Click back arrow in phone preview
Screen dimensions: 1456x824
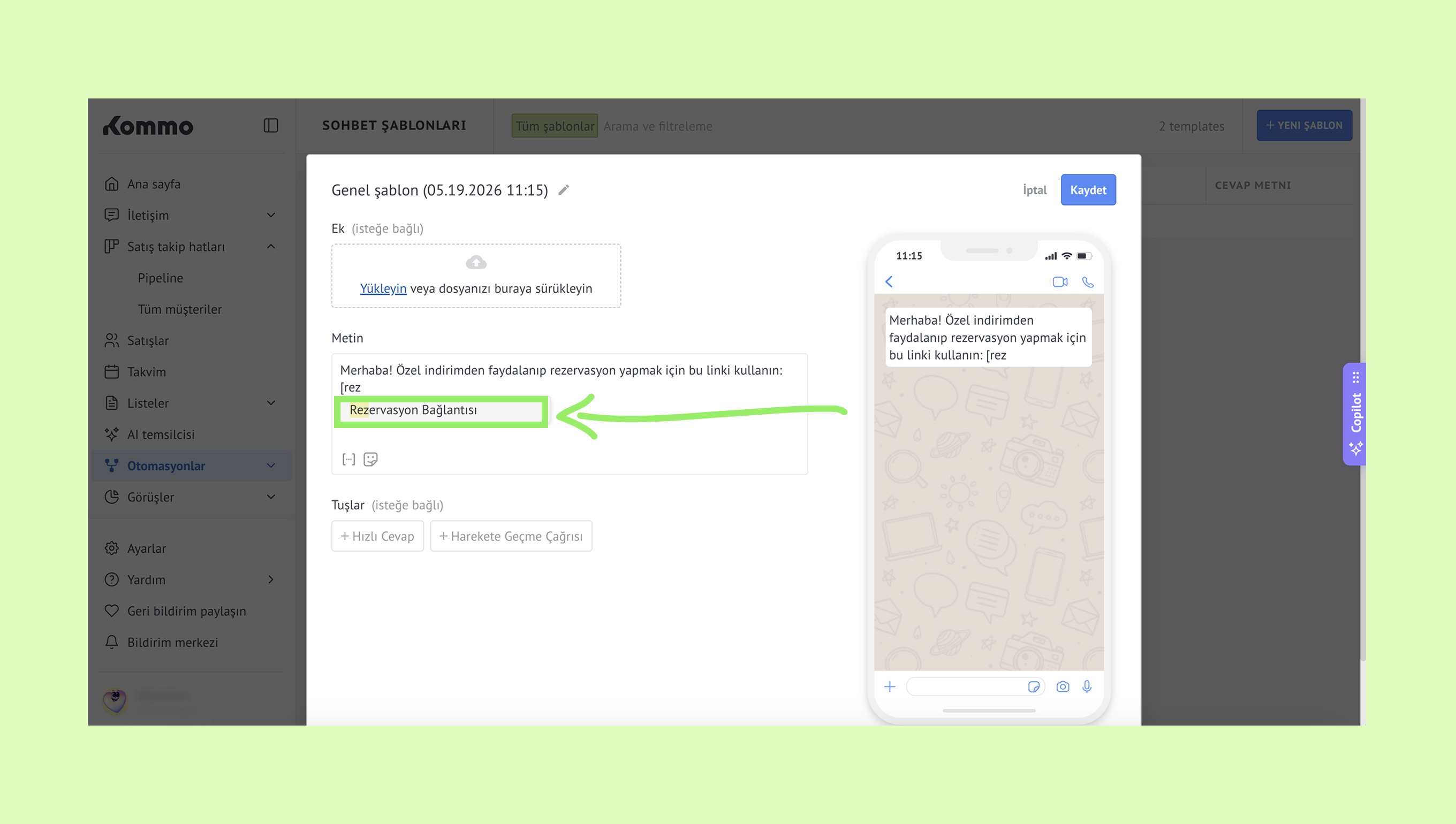[x=889, y=282]
